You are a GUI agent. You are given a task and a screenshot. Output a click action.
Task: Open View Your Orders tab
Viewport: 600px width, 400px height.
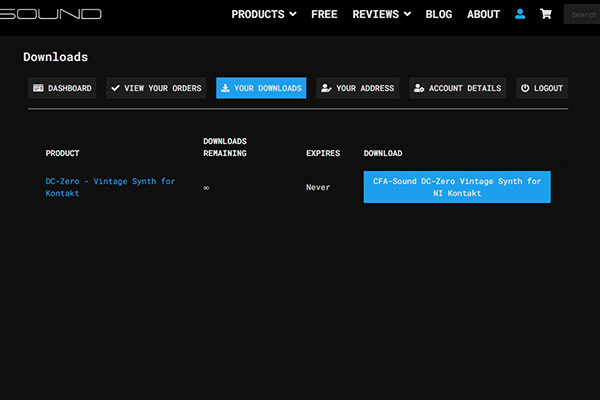point(156,88)
